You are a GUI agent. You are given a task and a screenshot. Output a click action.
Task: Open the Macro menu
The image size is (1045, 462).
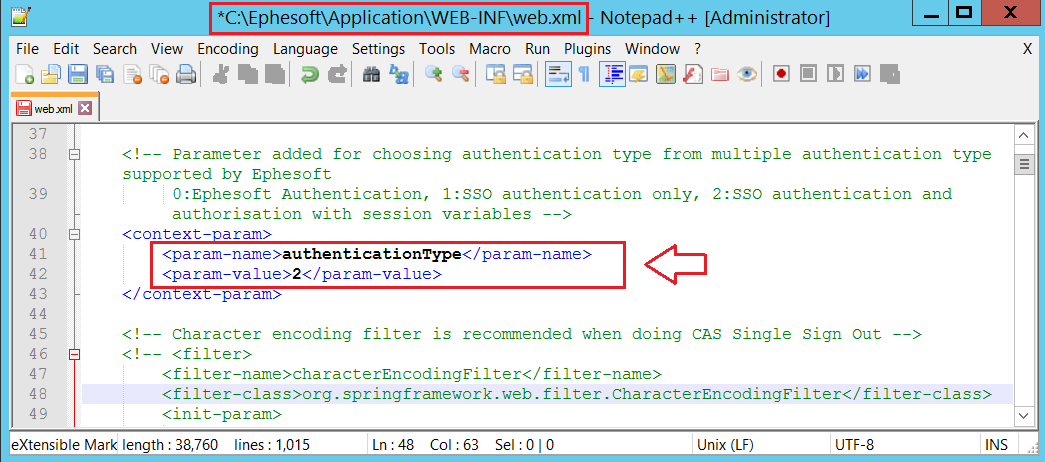490,49
